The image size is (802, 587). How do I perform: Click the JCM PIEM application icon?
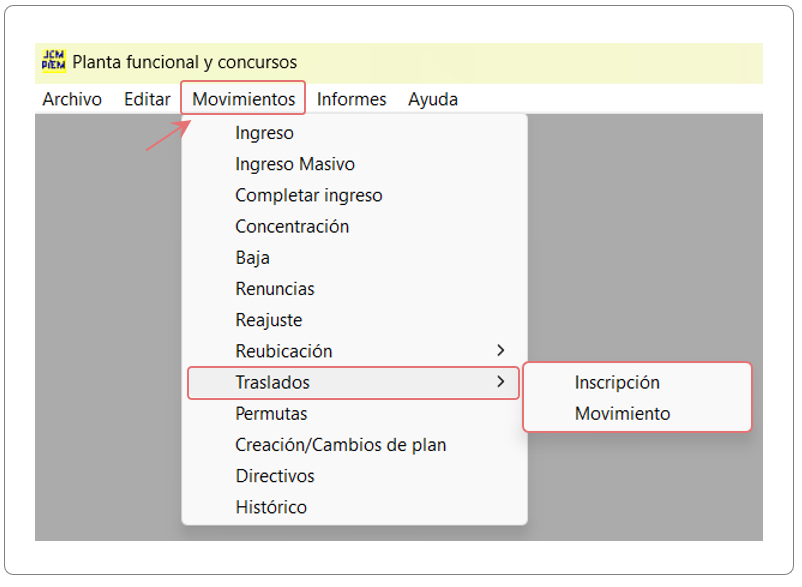pyautogui.click(x=54, y=61)
